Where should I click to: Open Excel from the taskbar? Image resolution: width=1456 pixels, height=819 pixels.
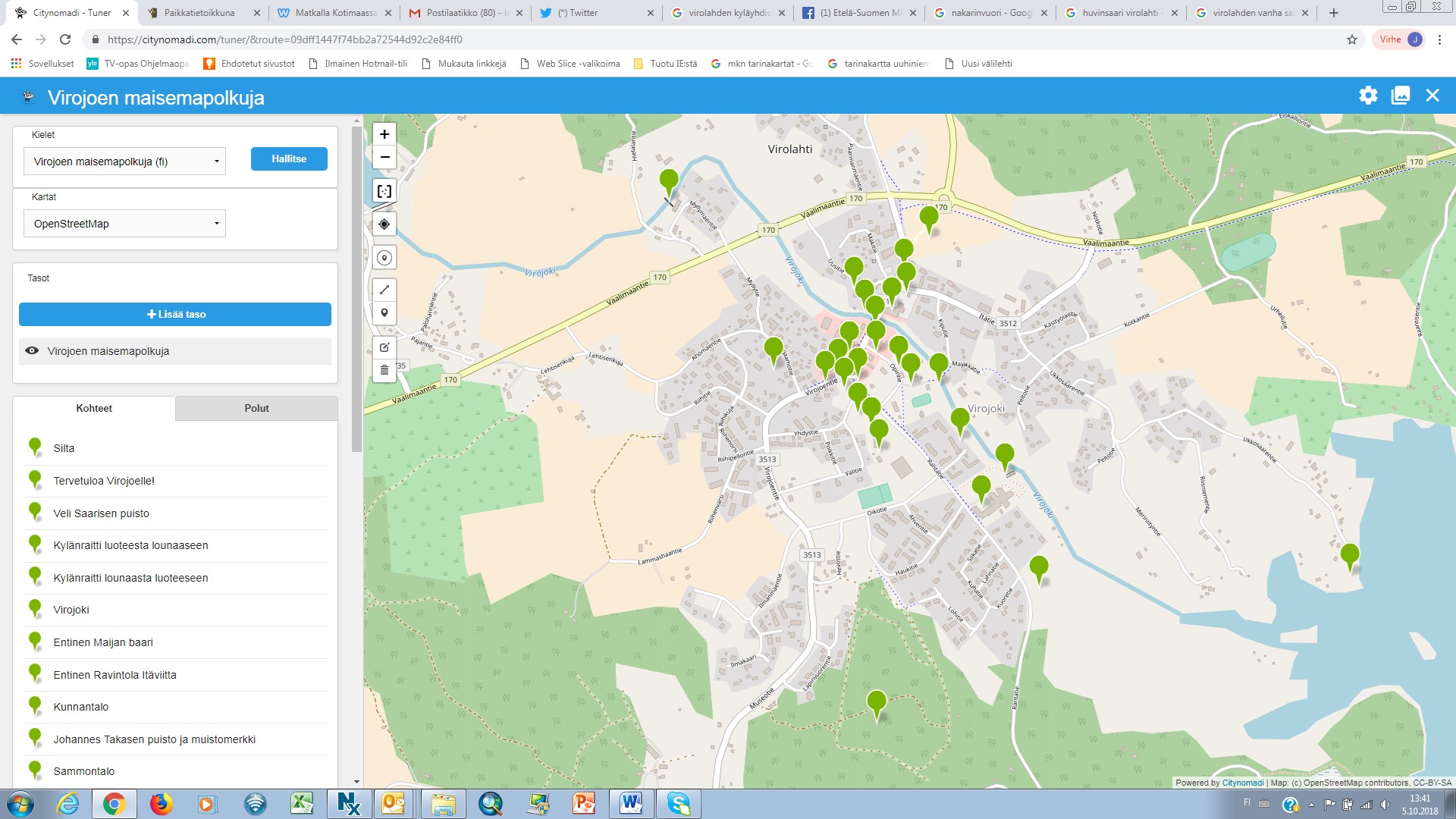point(302,804)
